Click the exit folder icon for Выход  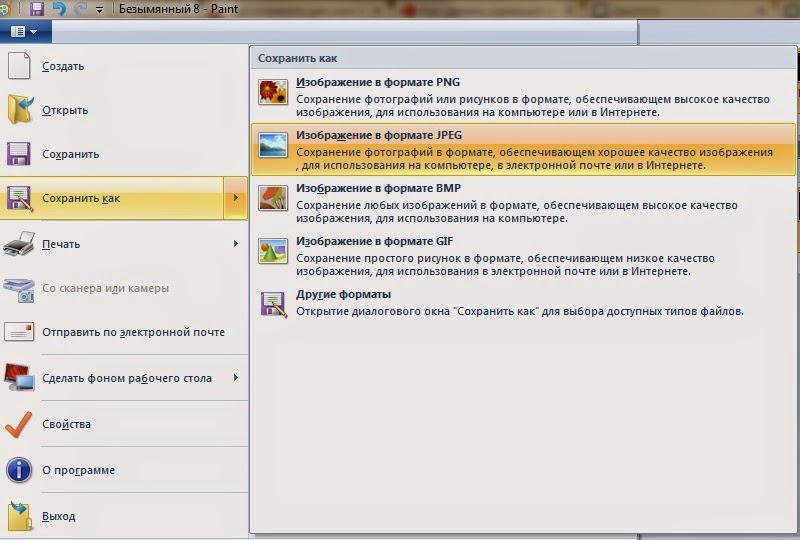19,516
